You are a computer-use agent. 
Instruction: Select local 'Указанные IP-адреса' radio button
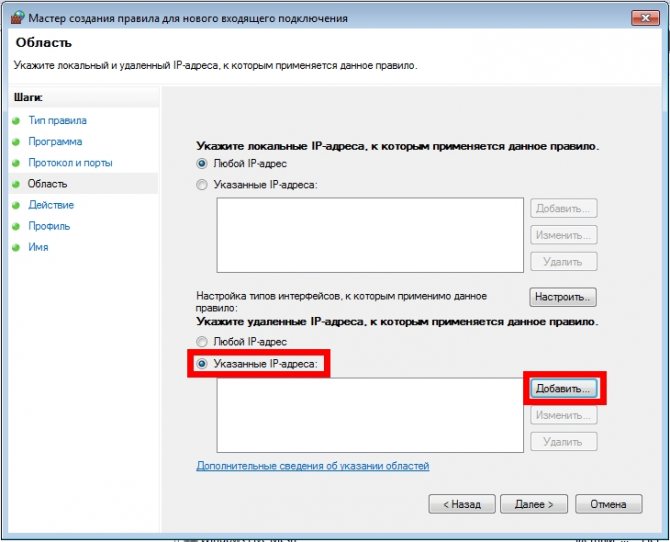point(202,185)
